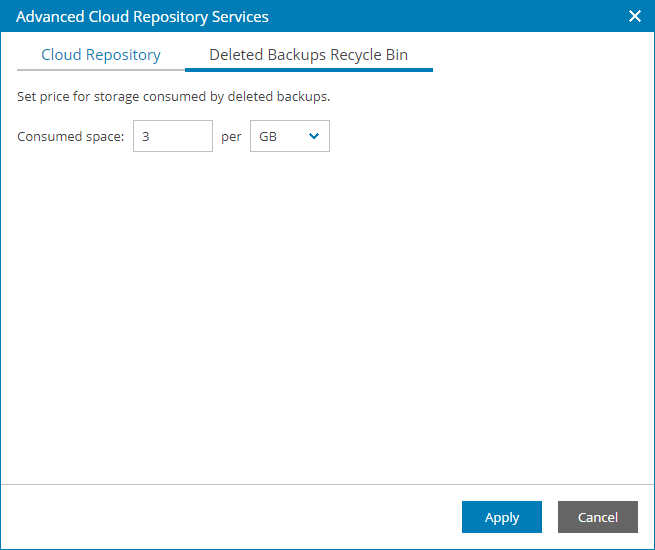Switch to the Cloud Repository tab

(x=101, y=55)
